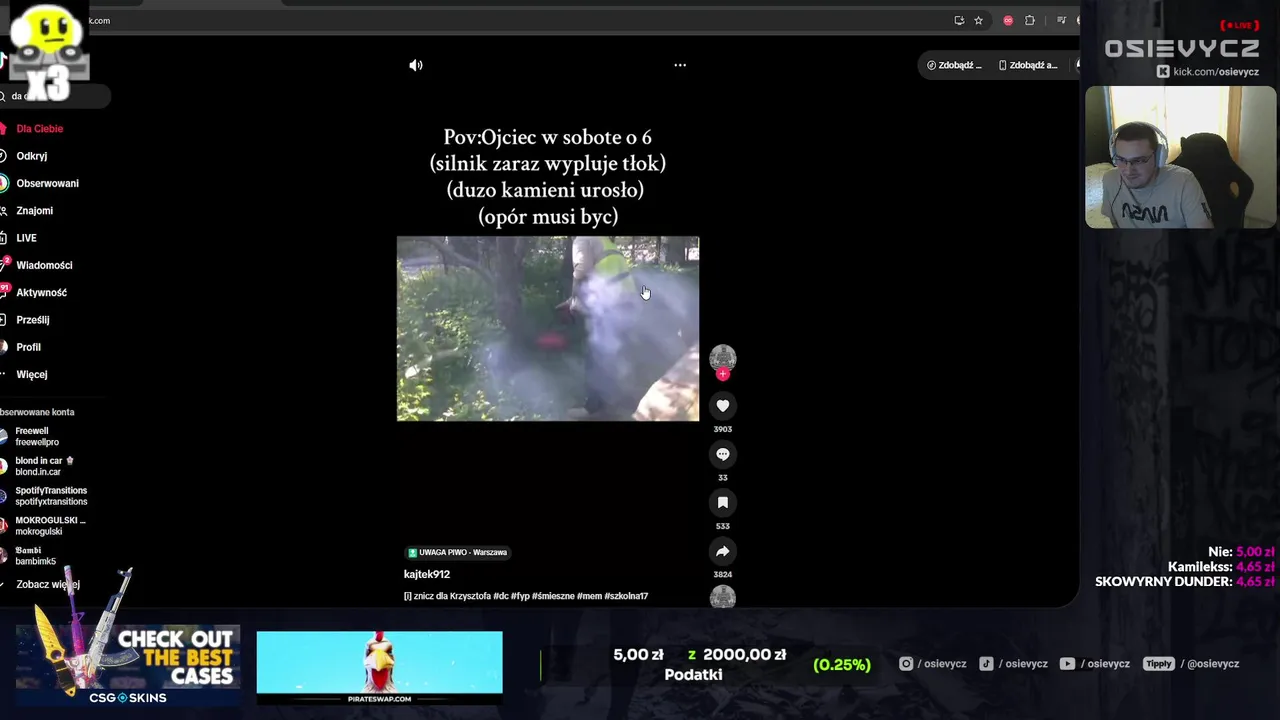The width and height of the screenshot is (1280, 720).
Task: Open LIVE section in the sidebar
Action: pos(26,238)
